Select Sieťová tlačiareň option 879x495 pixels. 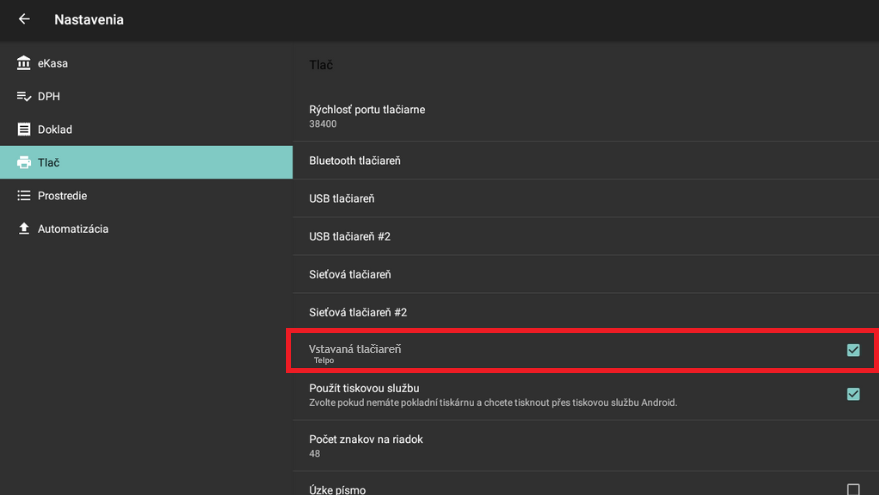tap(350, 274)
